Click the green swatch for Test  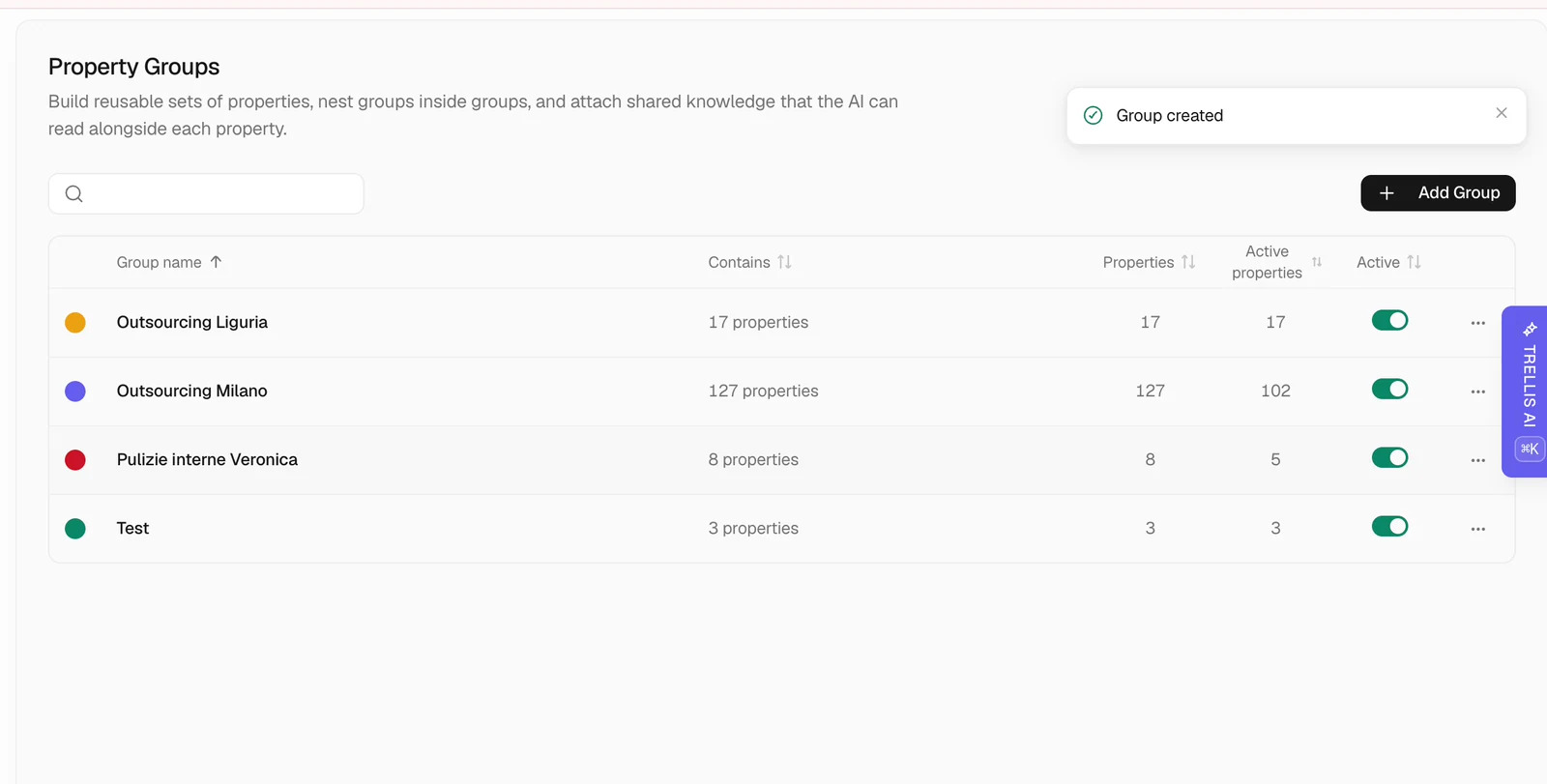(75, 529)
